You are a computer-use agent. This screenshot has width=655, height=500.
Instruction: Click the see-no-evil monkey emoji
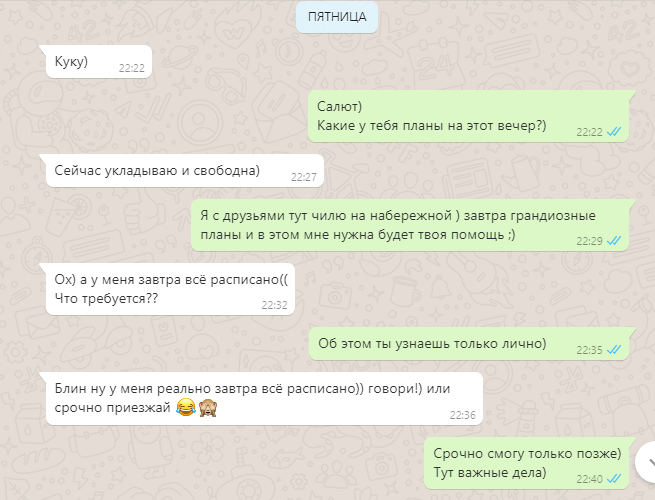pos(208,407)
